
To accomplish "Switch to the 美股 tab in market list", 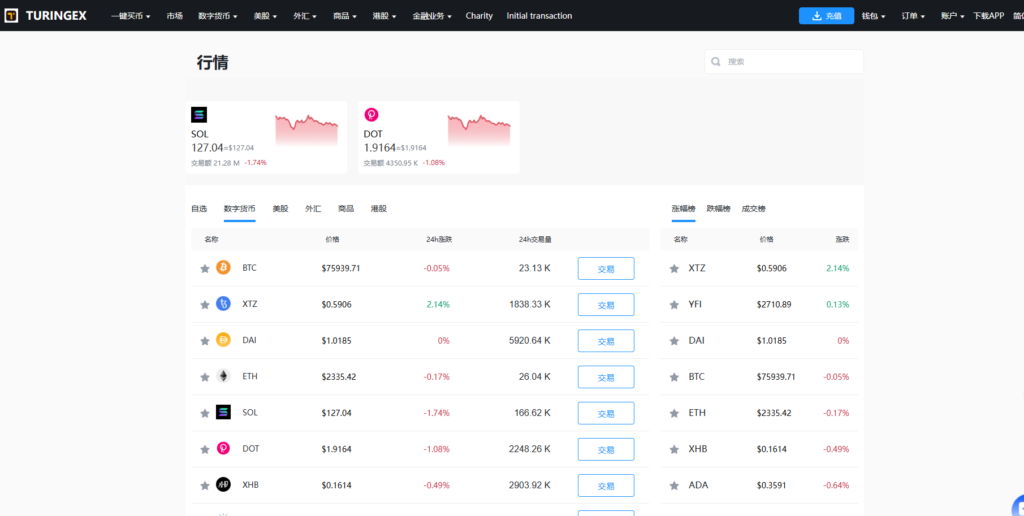I will point(280,209).
